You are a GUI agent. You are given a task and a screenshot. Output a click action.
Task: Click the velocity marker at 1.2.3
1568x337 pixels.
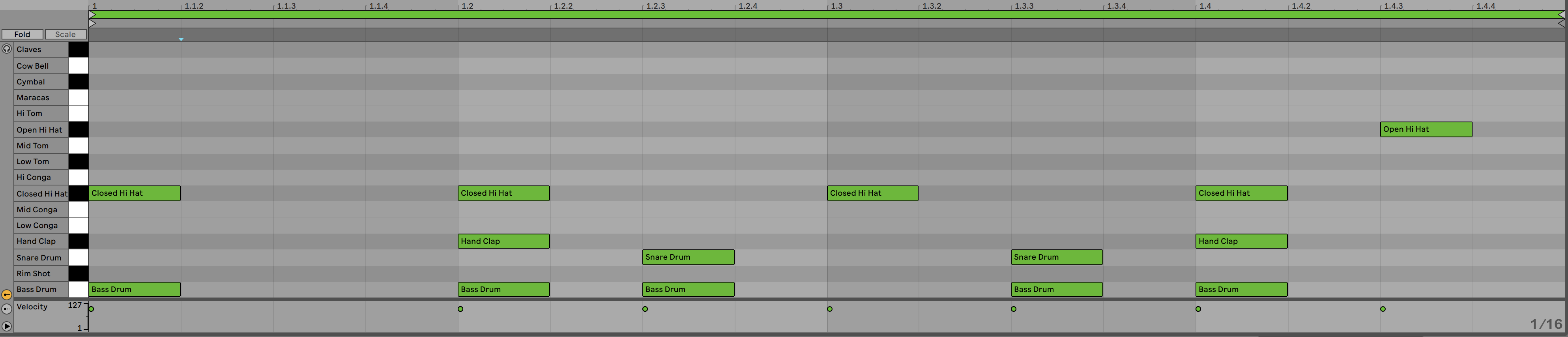(x=645, y=309)
